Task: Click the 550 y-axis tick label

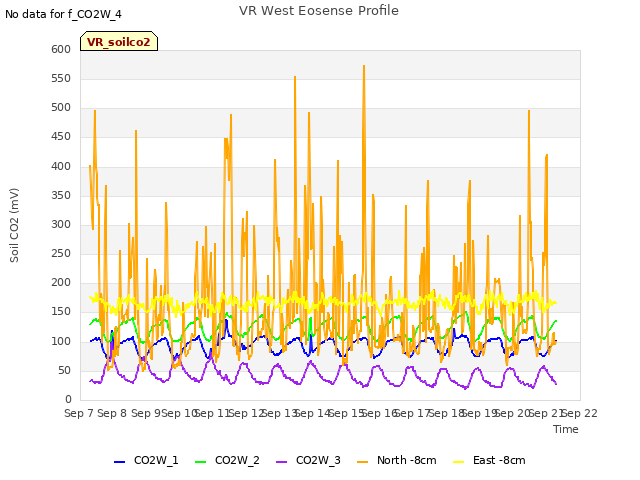Action: [61, 78]
